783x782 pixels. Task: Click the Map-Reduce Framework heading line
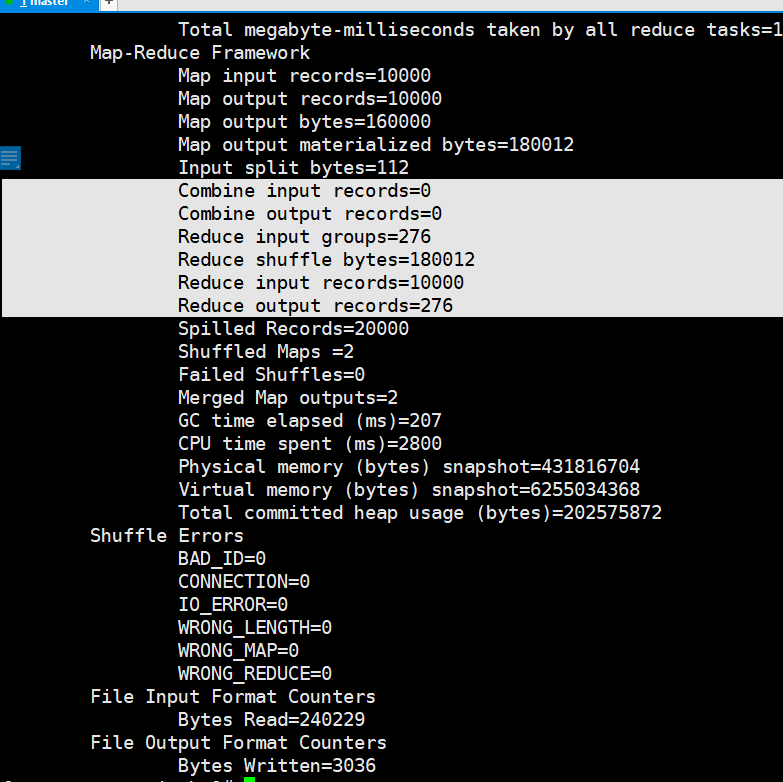point(200,53)
